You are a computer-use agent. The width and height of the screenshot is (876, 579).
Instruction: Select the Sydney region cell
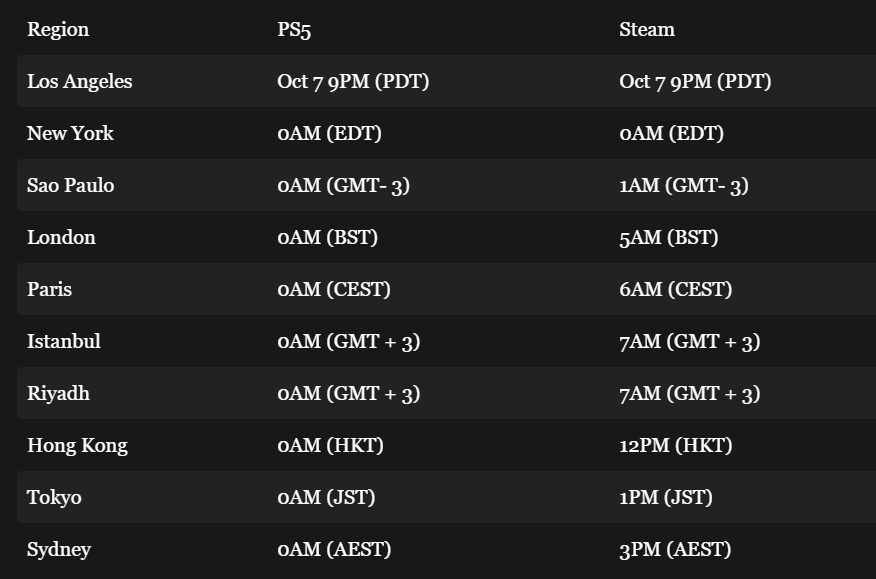coord(59,549)
